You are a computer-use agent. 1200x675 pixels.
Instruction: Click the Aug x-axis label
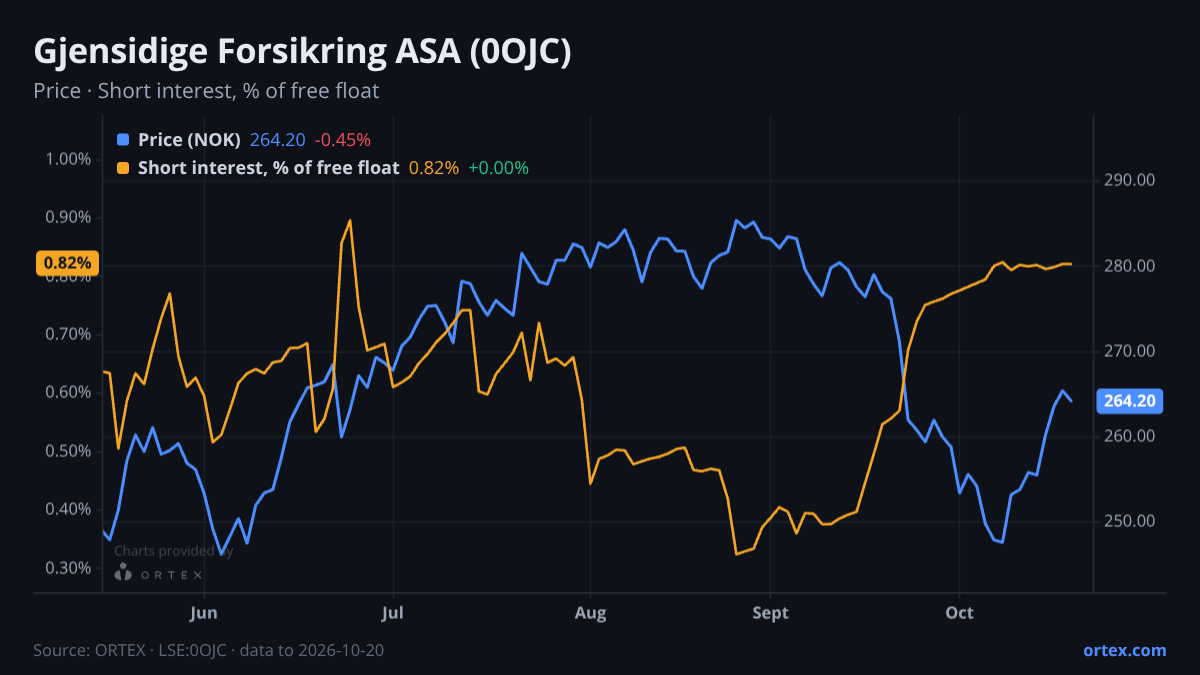point(591,611)
